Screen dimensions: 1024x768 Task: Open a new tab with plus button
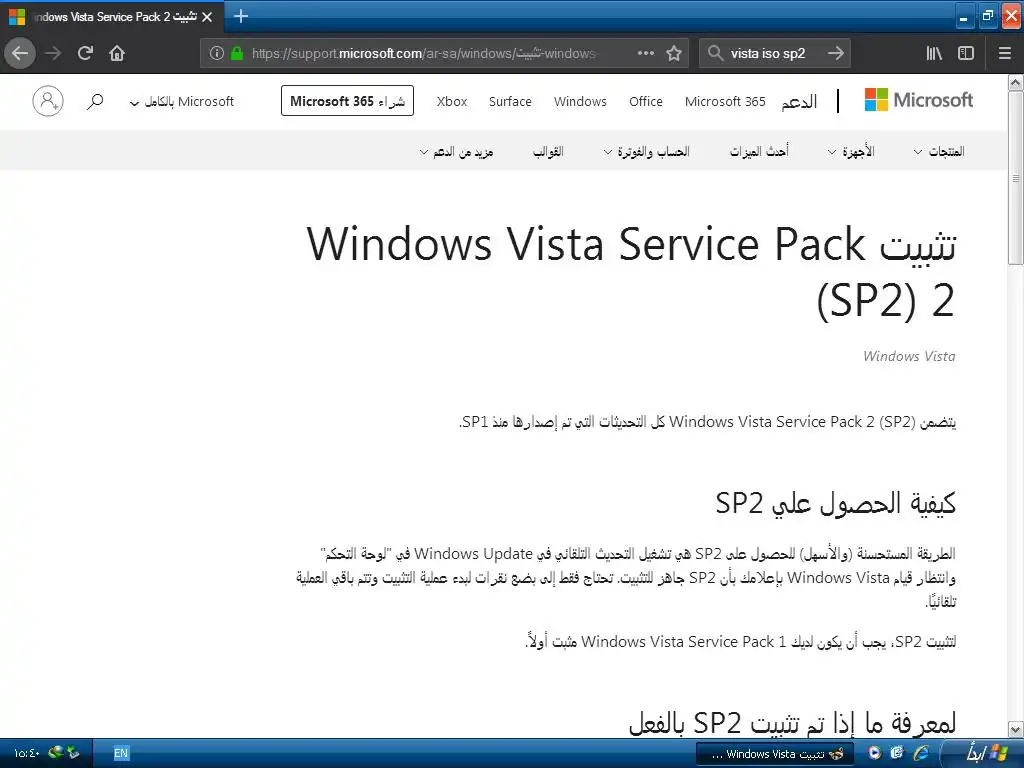tap(240, 16)
